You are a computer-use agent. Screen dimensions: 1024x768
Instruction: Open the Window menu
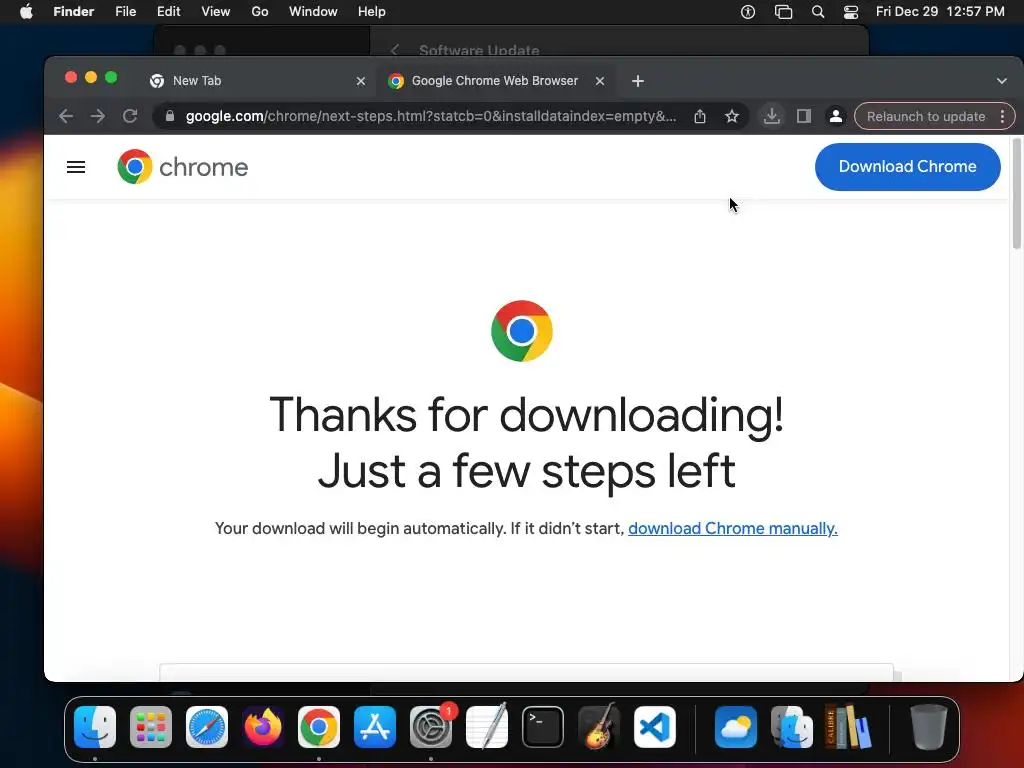click(313, 12)
